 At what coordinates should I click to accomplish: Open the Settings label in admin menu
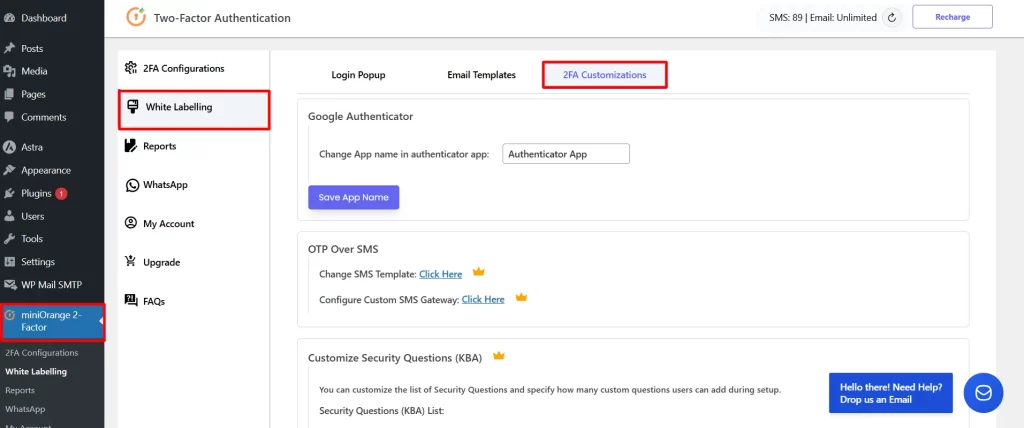tap(38, 262)
